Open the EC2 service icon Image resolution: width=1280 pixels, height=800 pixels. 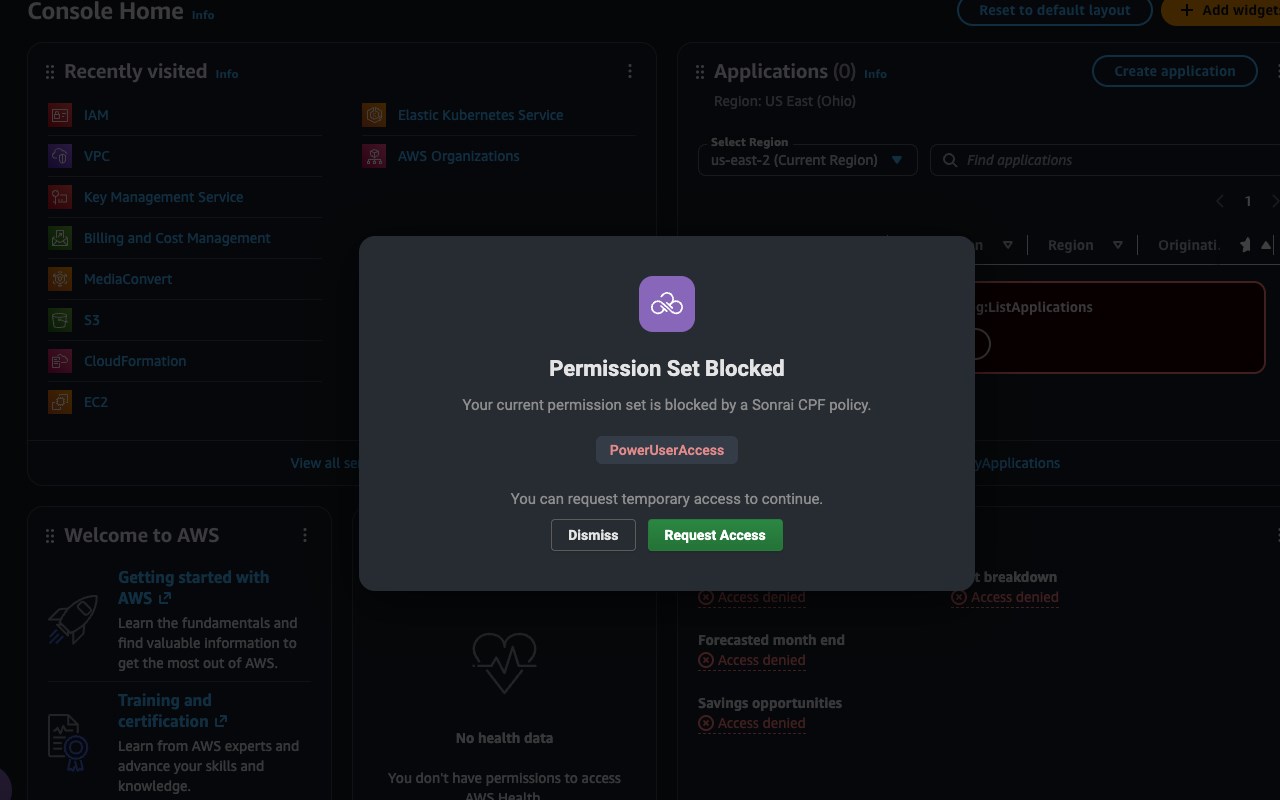point(60,402)
